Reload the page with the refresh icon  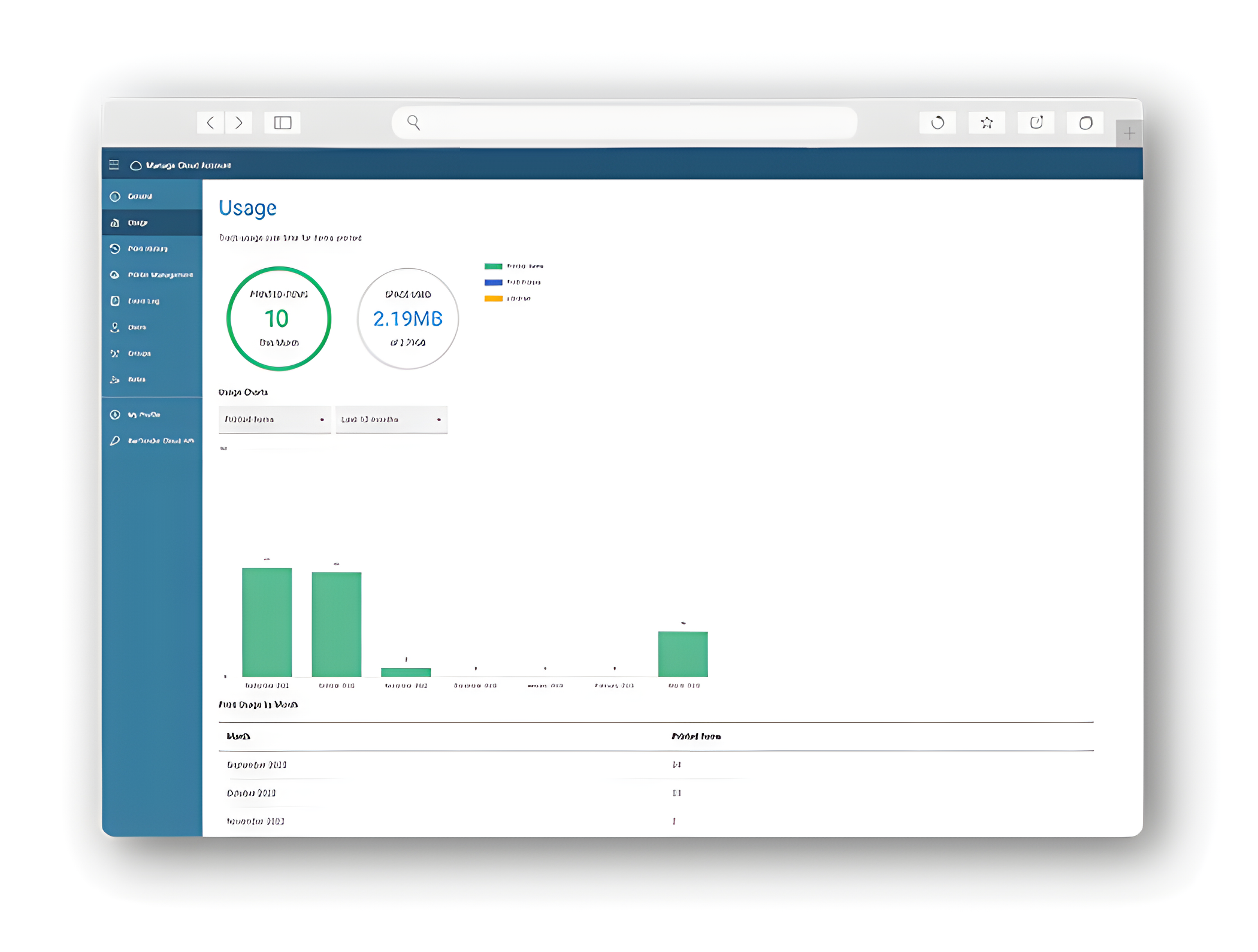[938, 123]
